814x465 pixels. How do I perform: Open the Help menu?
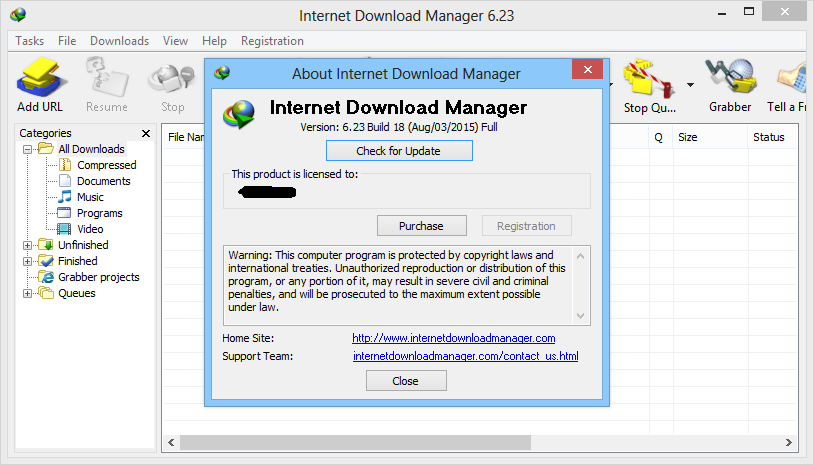pyautogui.click(x=214, y=41)
